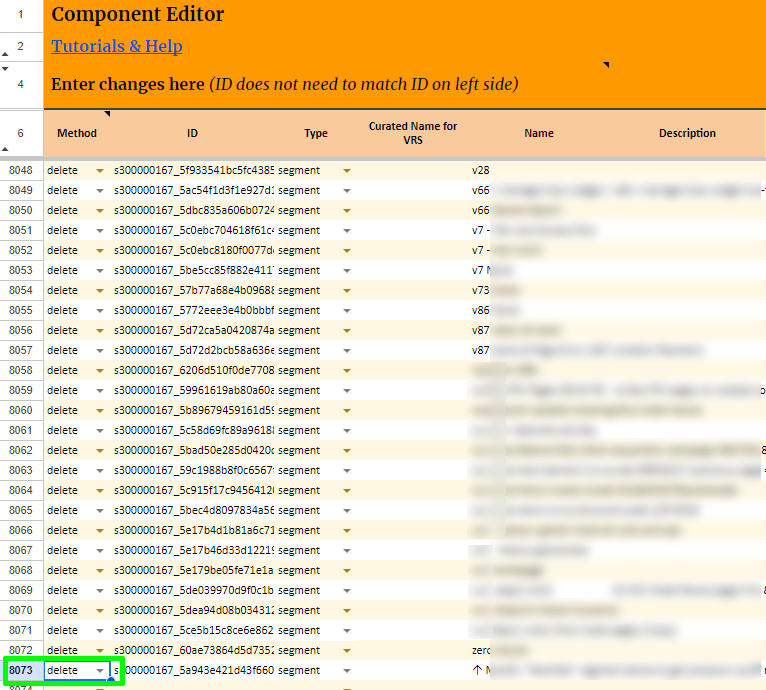Select the Type column header cell
The height and width of the screenshot is (690, 766).
coord(316,133)
